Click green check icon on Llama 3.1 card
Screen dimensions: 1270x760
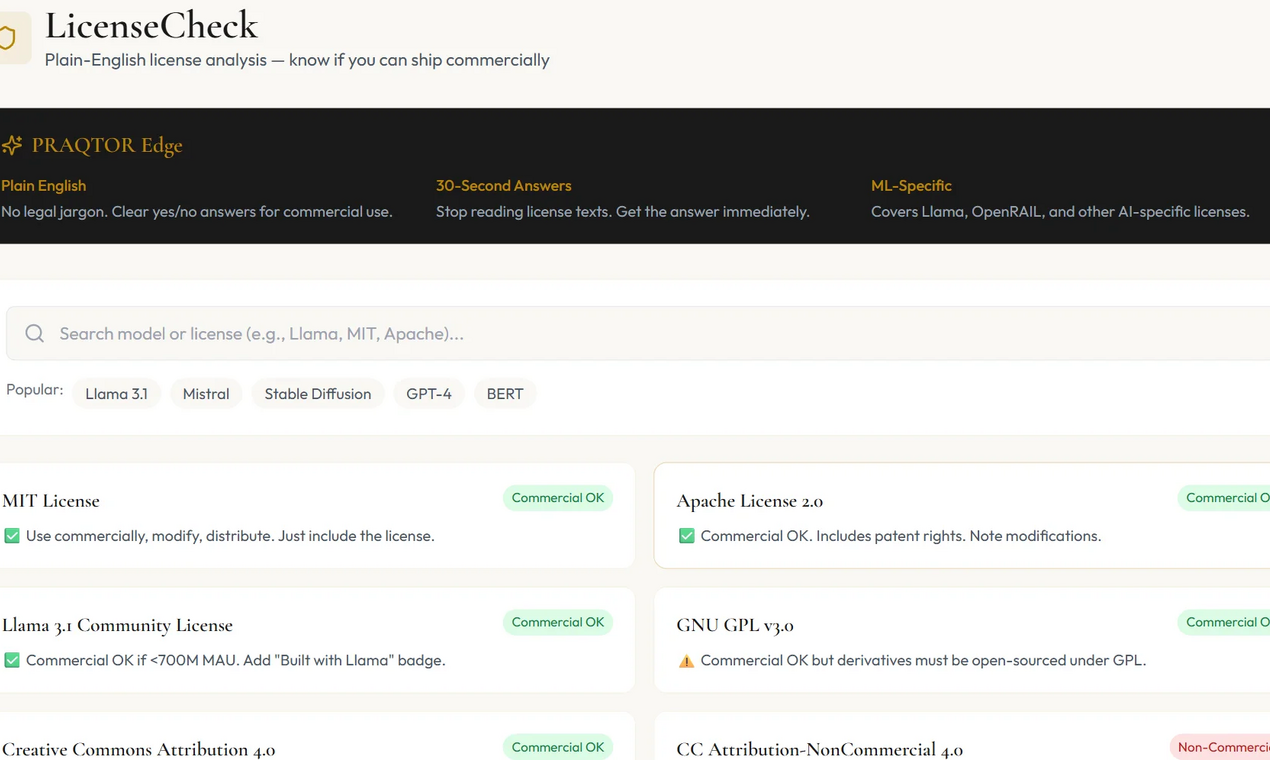[12, 660]
